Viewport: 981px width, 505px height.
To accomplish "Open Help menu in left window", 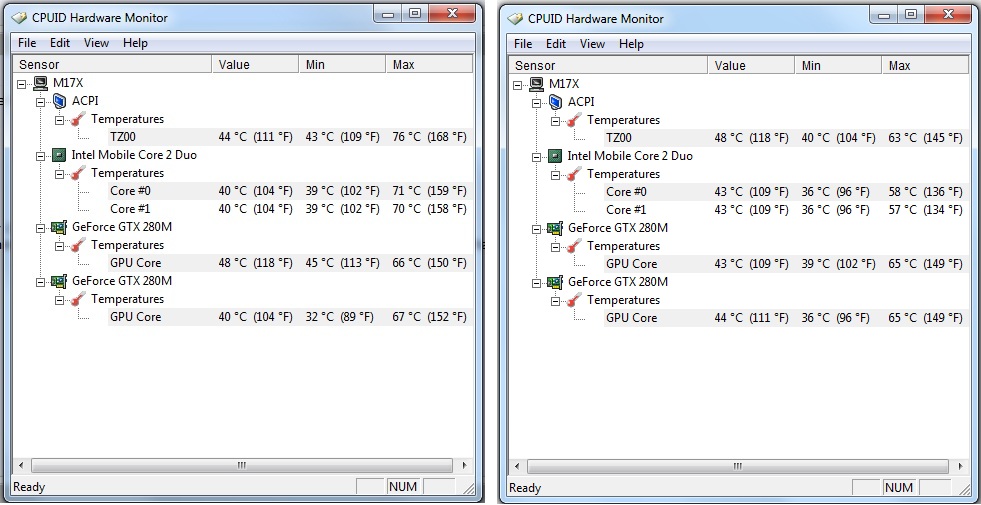I will tap(135, 43).
